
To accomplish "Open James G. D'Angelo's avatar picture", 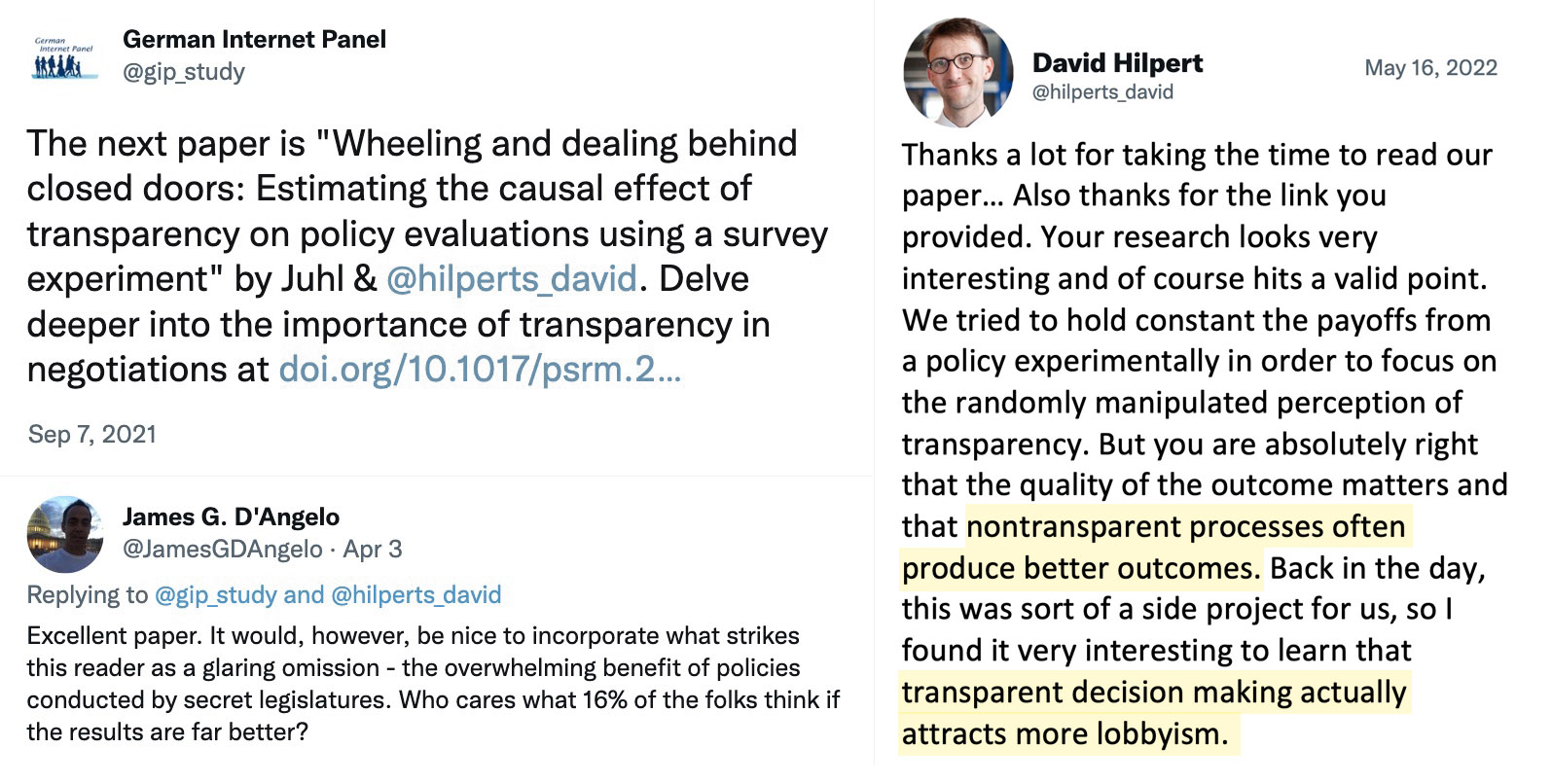I will coord(65,534).
